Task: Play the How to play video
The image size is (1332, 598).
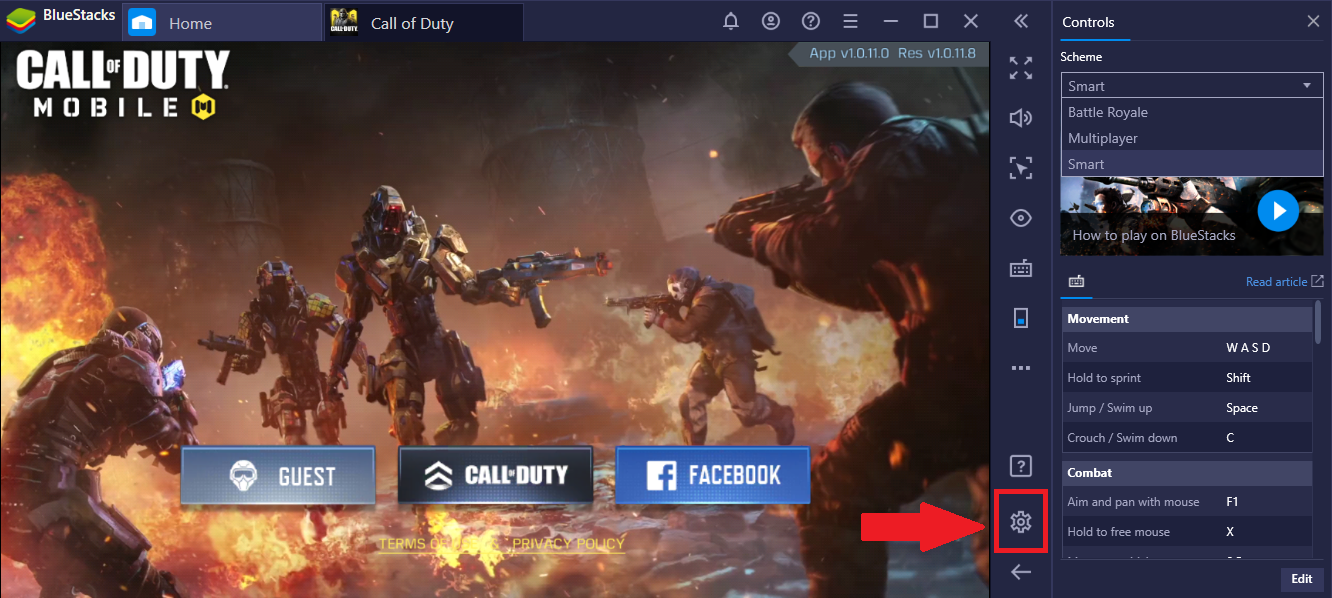Action: 1278,210
